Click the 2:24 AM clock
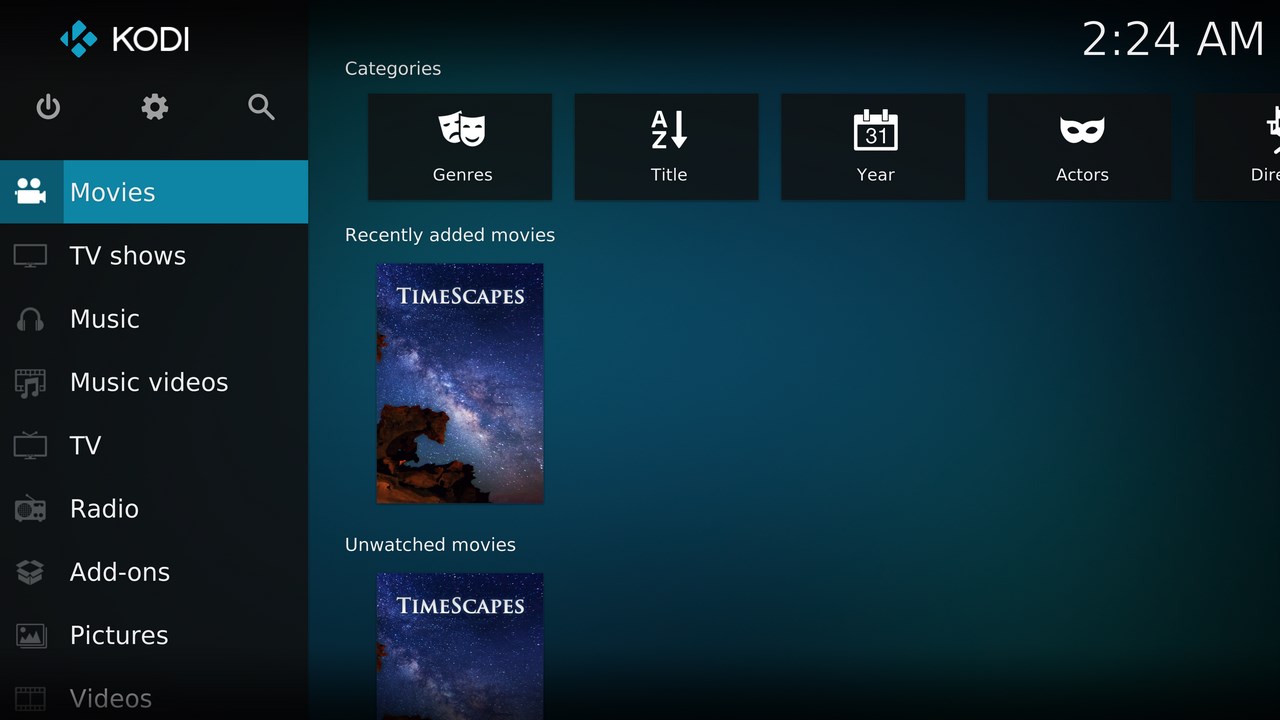The image size is (1280, 720). [x=1173, y=39]
